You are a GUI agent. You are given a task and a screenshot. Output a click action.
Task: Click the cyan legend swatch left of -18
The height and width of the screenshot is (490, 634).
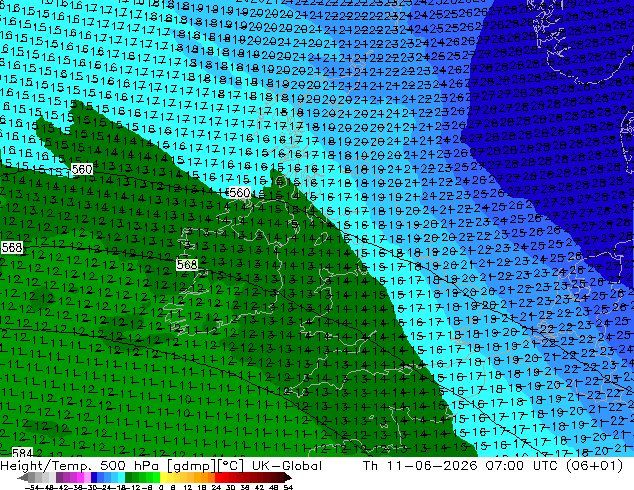tap(121, 477)
